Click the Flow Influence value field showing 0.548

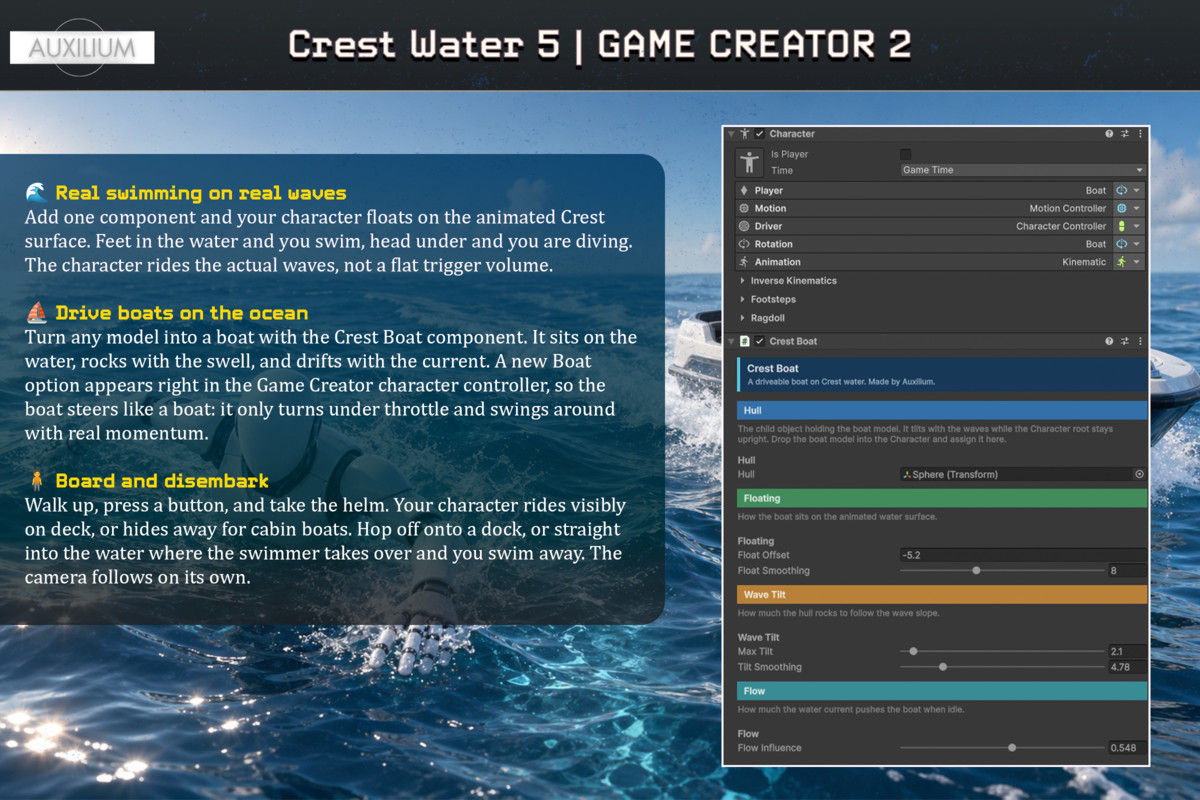[x=1127, y=748]
